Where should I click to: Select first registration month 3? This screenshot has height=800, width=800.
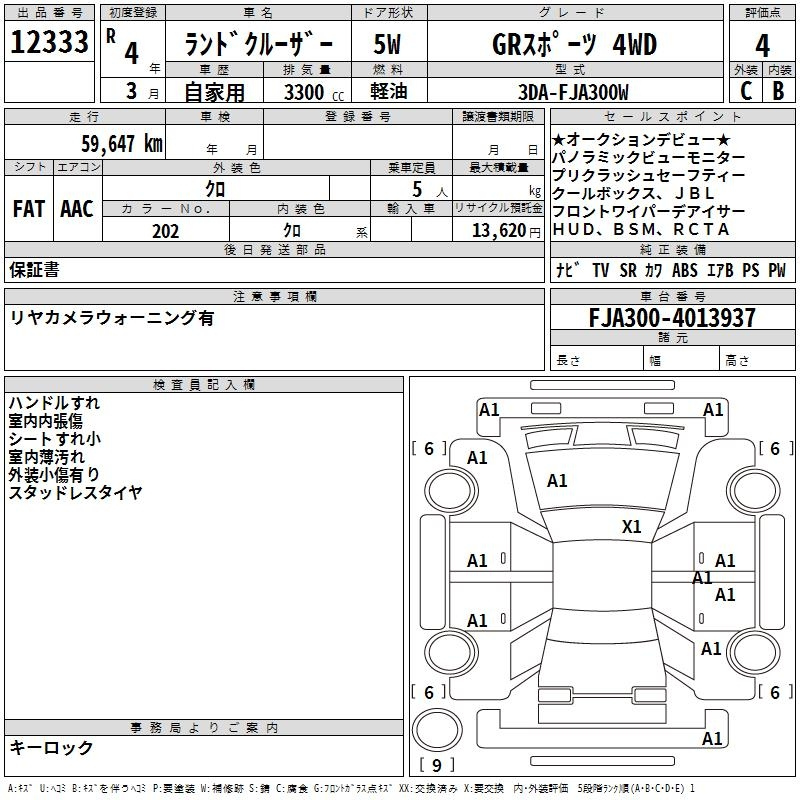click(132, 91)
